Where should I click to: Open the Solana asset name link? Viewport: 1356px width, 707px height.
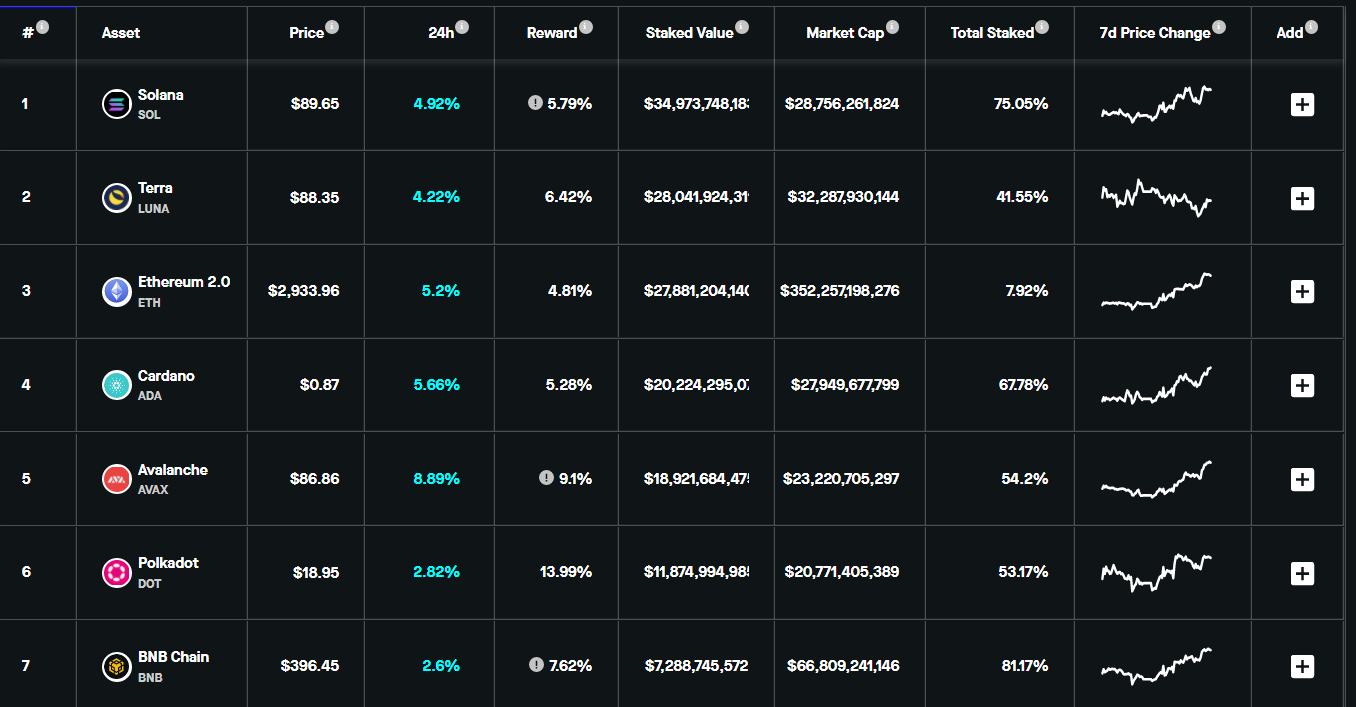(x=161, y=95)
